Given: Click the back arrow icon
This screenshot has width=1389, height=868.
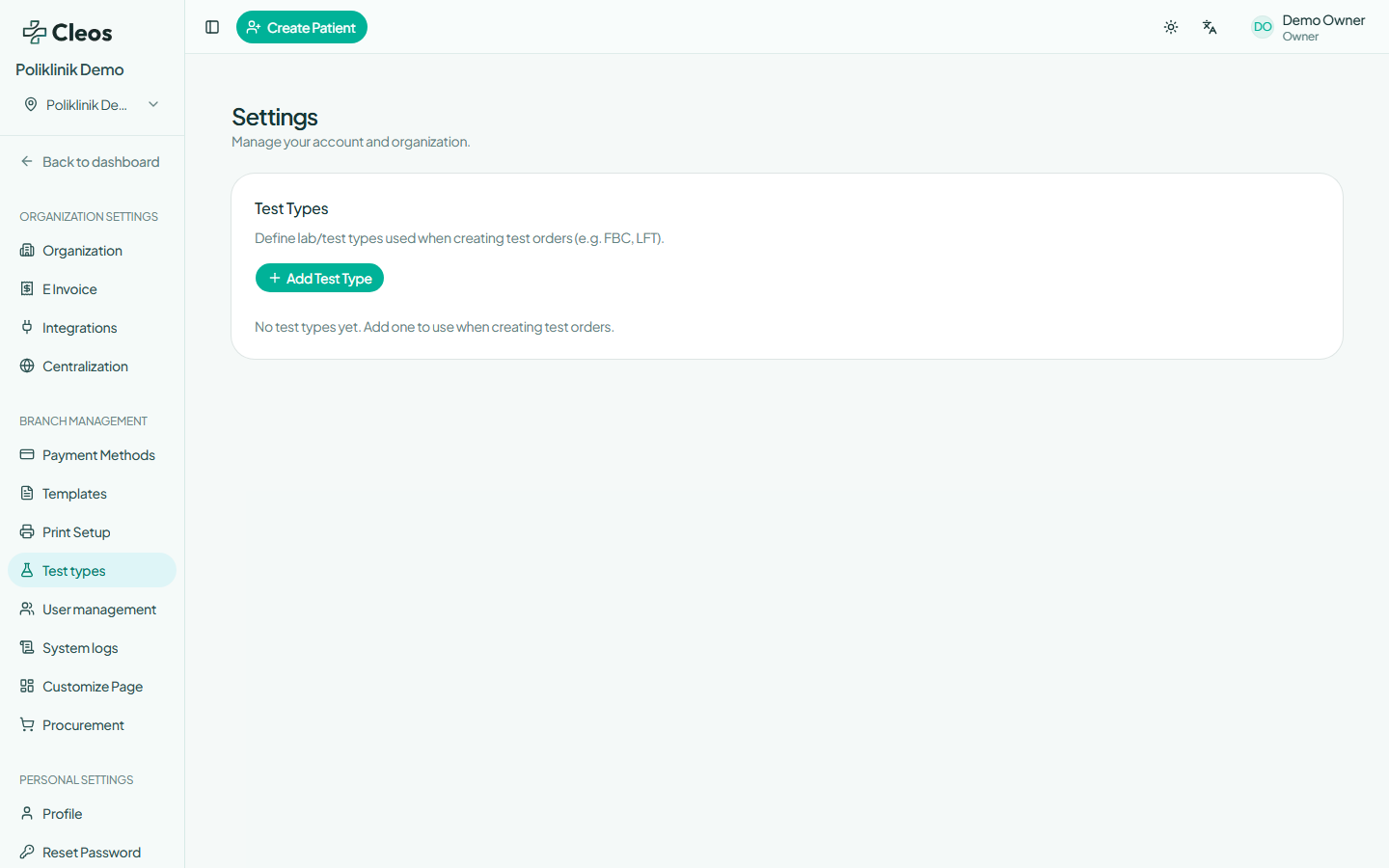Looking at the screenshot, I should 27,161.
